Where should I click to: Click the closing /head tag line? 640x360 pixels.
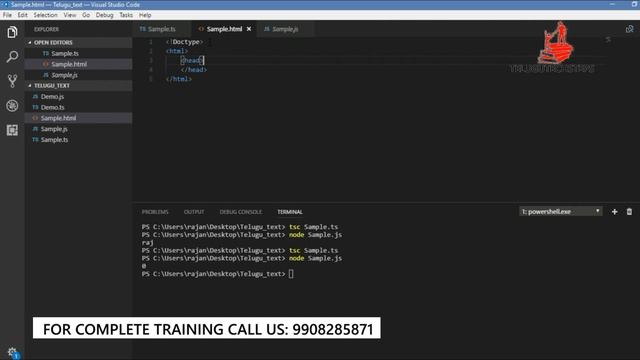[x=194, y=70]
